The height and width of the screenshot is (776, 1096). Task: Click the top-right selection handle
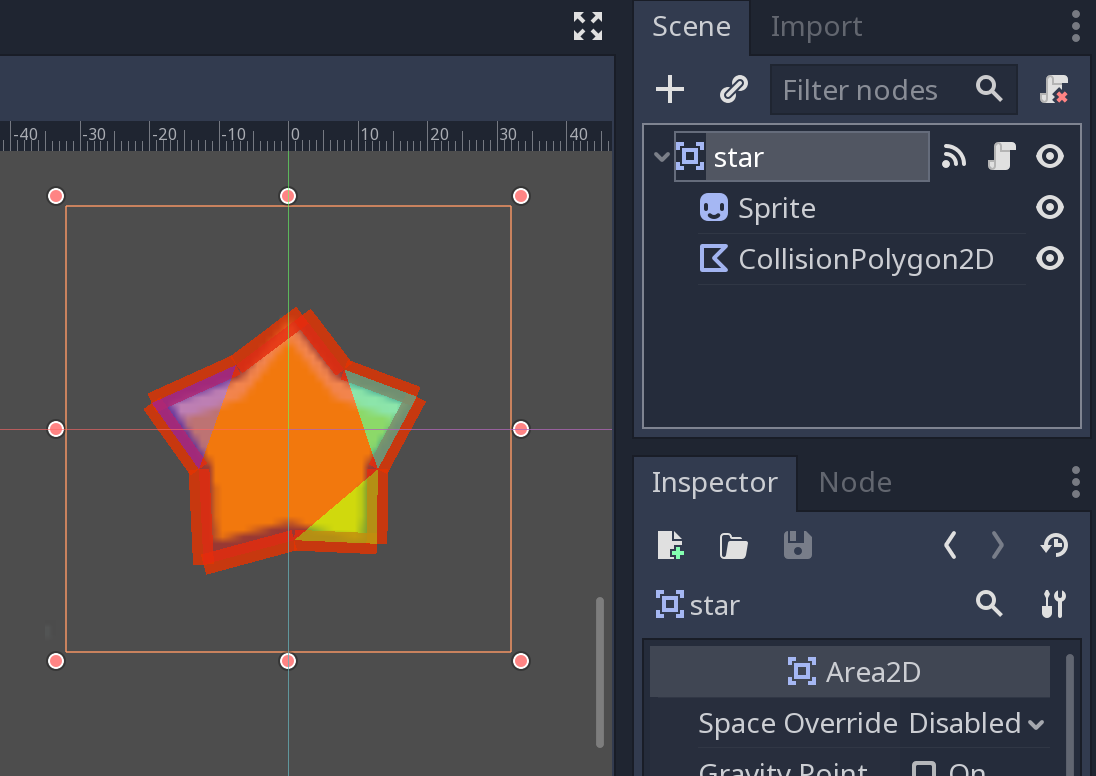pyautogui.click(x=521, y=196)
